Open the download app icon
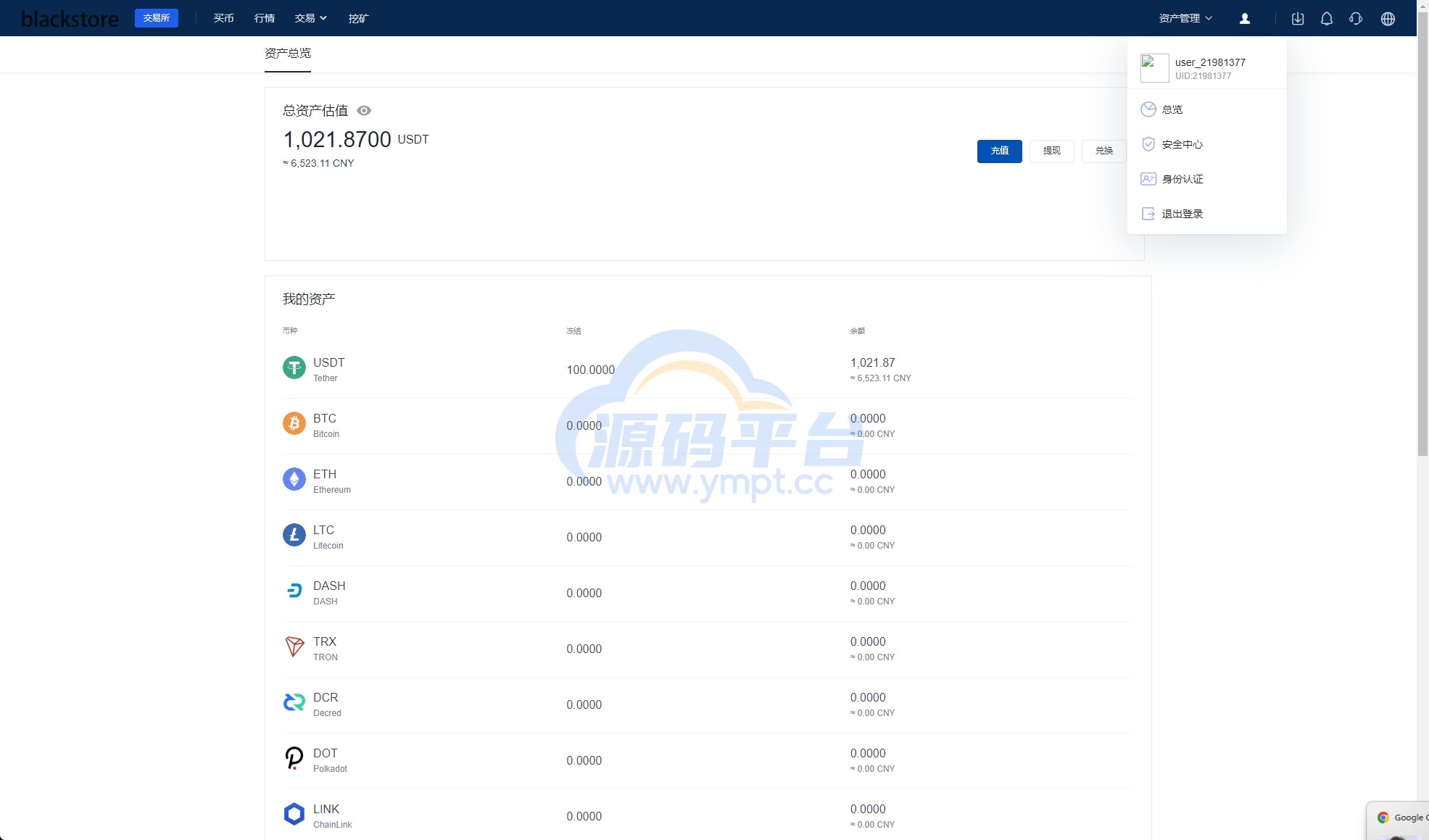The width and height of the screenshot is (1429, 840). coord(1298,19)
